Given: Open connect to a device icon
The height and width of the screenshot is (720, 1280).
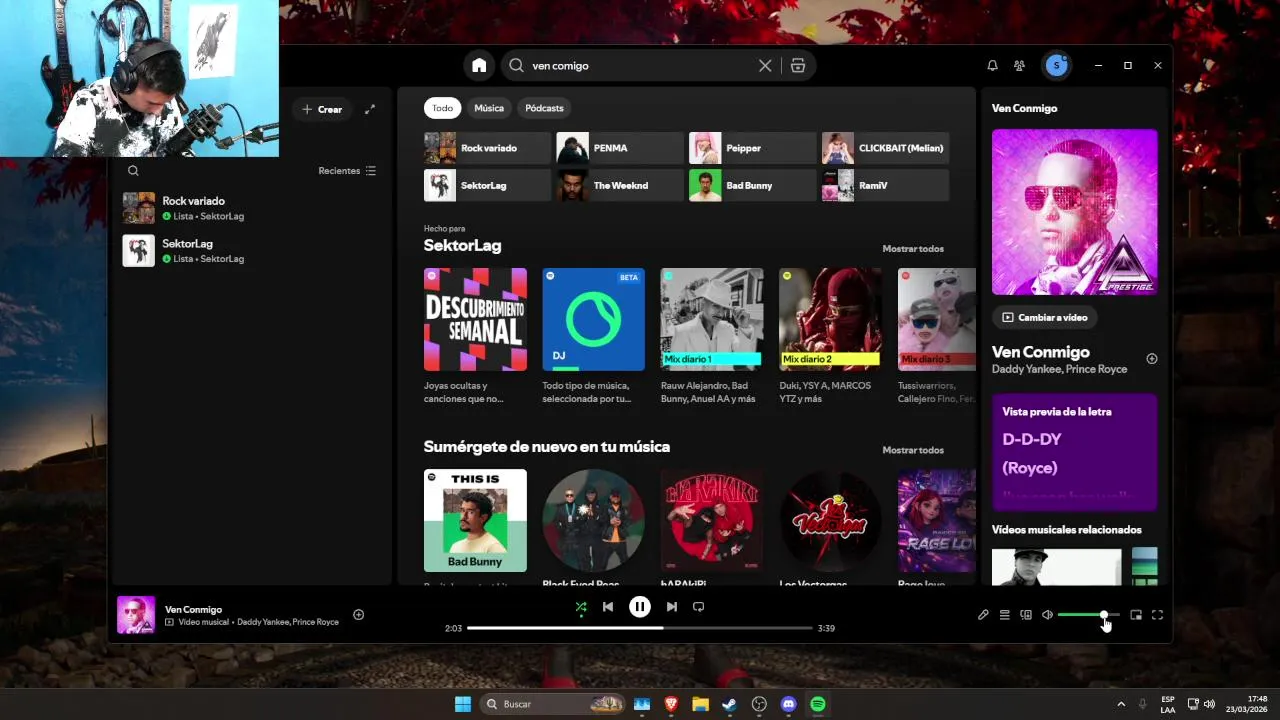Looking at the screenshot, I should tap(1026, 615).
